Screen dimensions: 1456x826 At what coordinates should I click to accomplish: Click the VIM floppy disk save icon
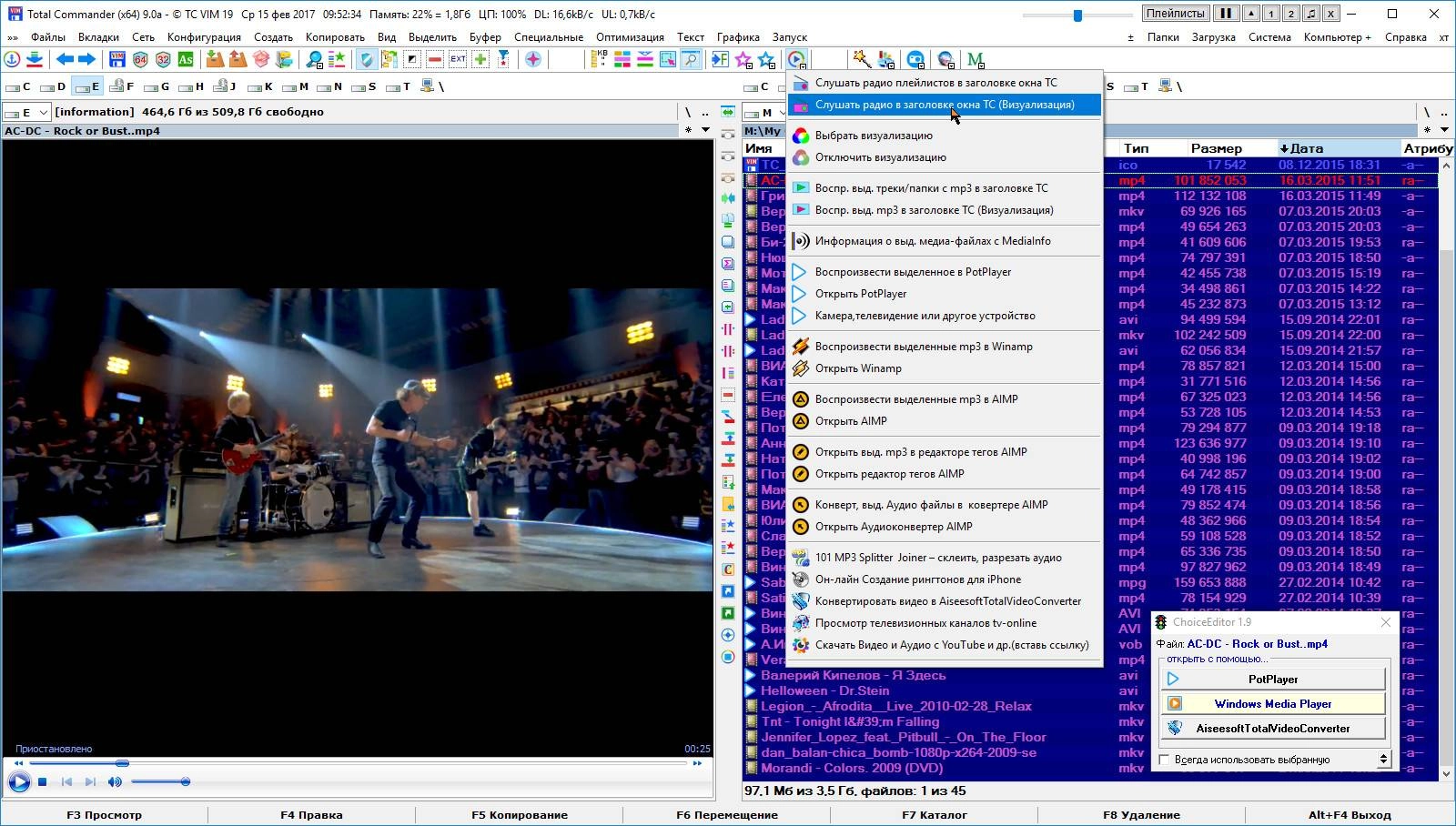117,59
